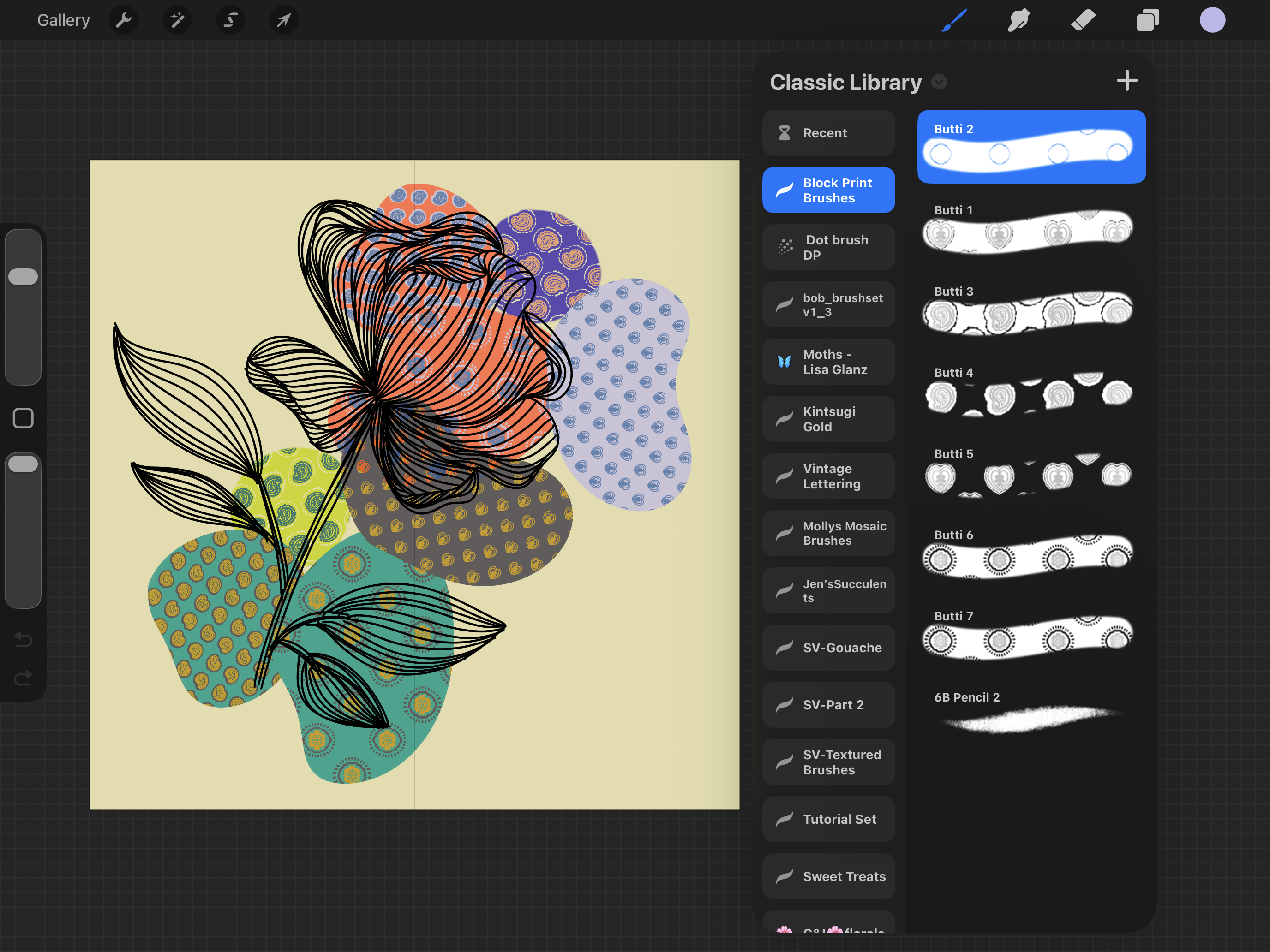1270x952 pixels.
Task: Select the 6B Pencil 2 brush
Action: [x=1031, y=715]
